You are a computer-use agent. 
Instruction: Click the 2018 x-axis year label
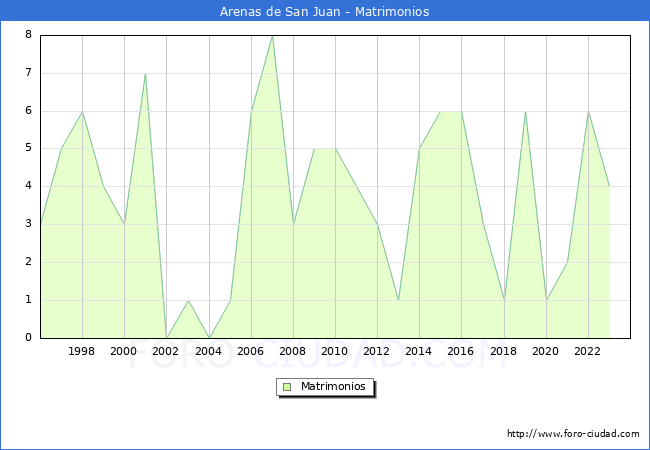click(504, 351)
